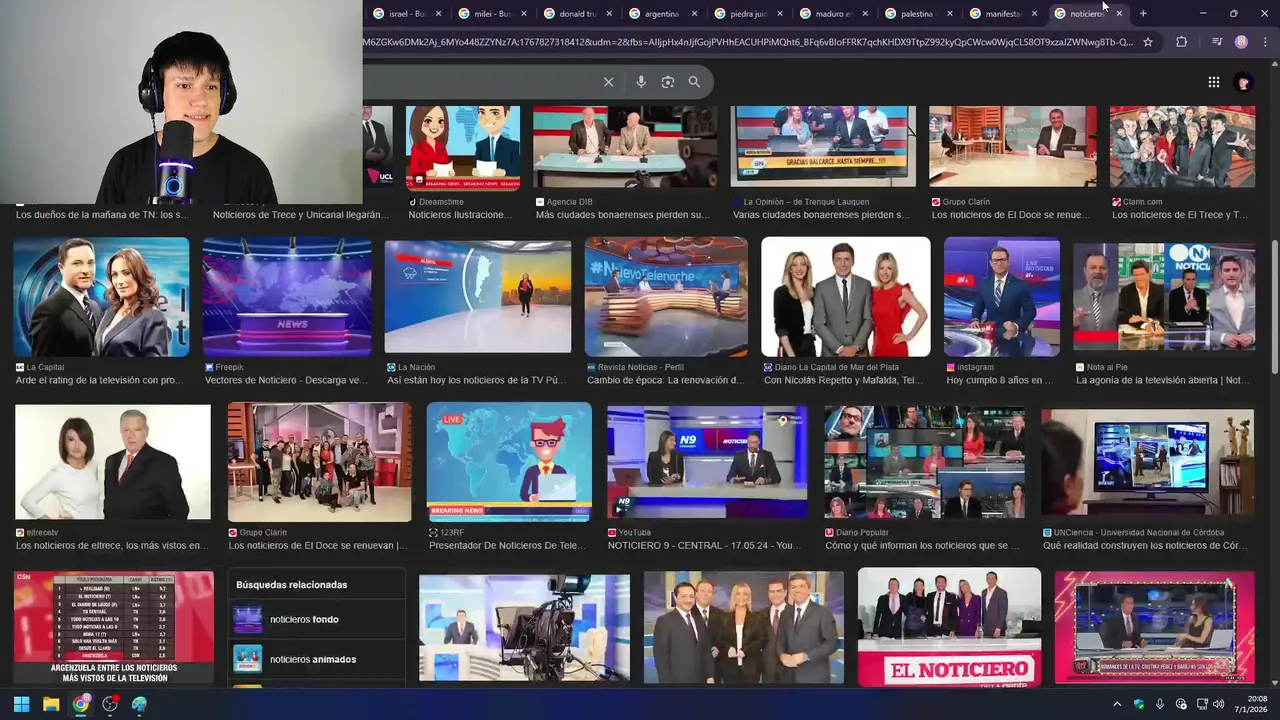1280x720 pixels.
Task: Open the TV camera studio thumbnail in the bottom row
Action: [x=524, y=628]
